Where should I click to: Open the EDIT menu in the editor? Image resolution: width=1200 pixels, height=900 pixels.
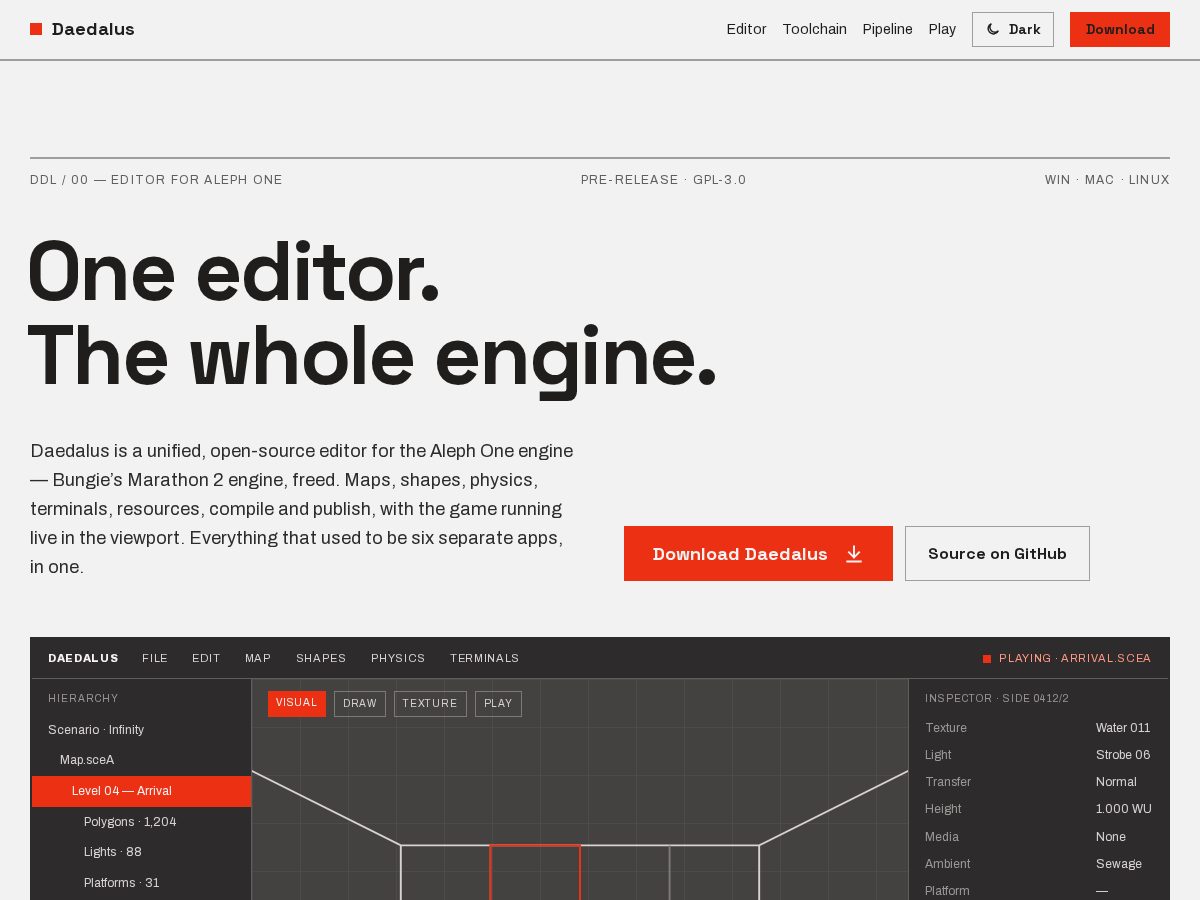[x=206, y=658]
